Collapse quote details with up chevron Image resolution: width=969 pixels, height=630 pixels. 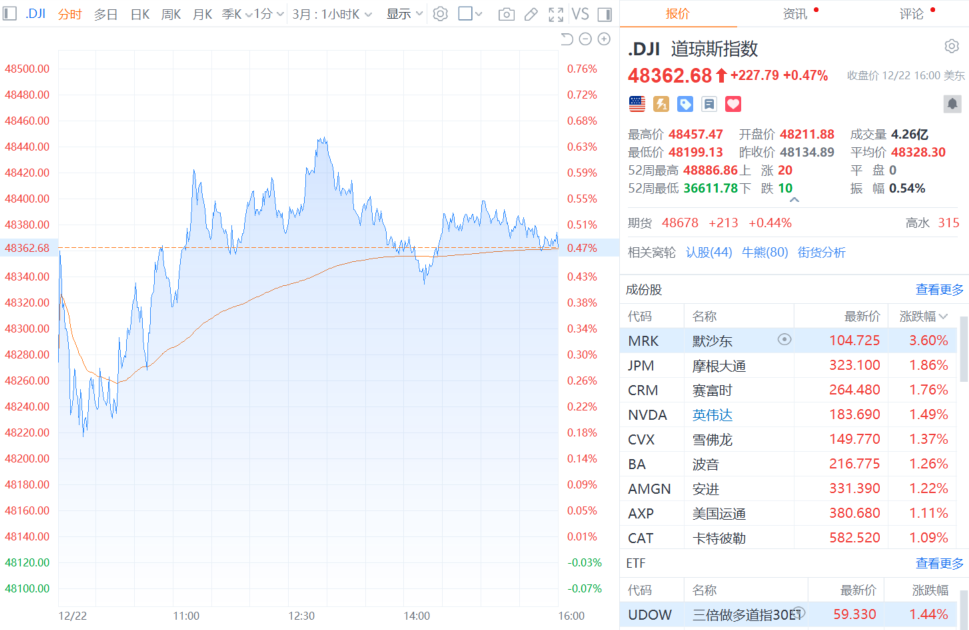[x=794, y=200]
